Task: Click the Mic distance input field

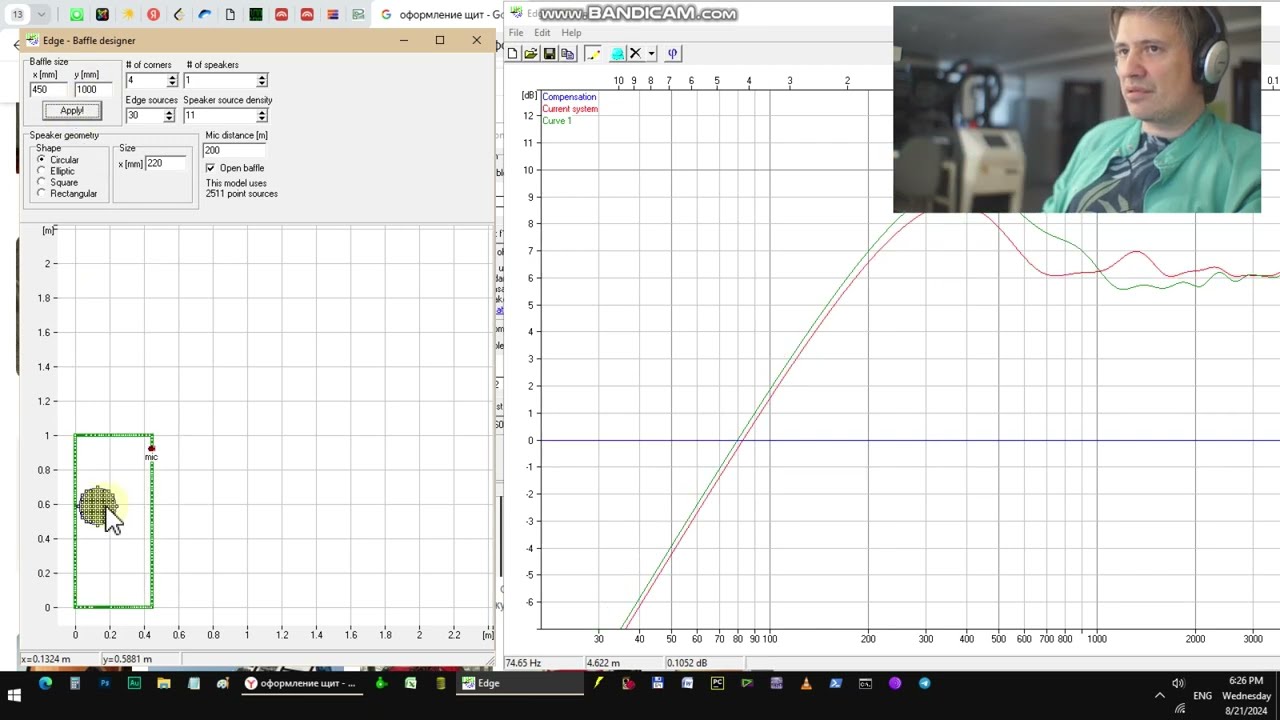Action: tap(236, 150)
